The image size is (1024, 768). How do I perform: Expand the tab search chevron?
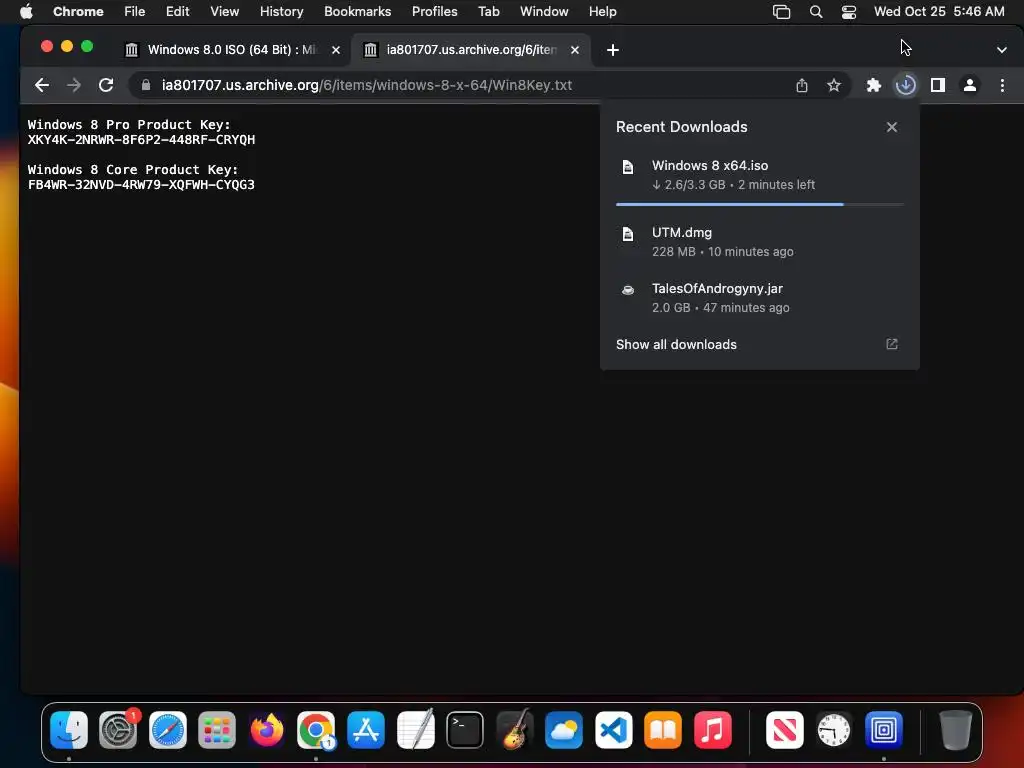[1002, 50]
